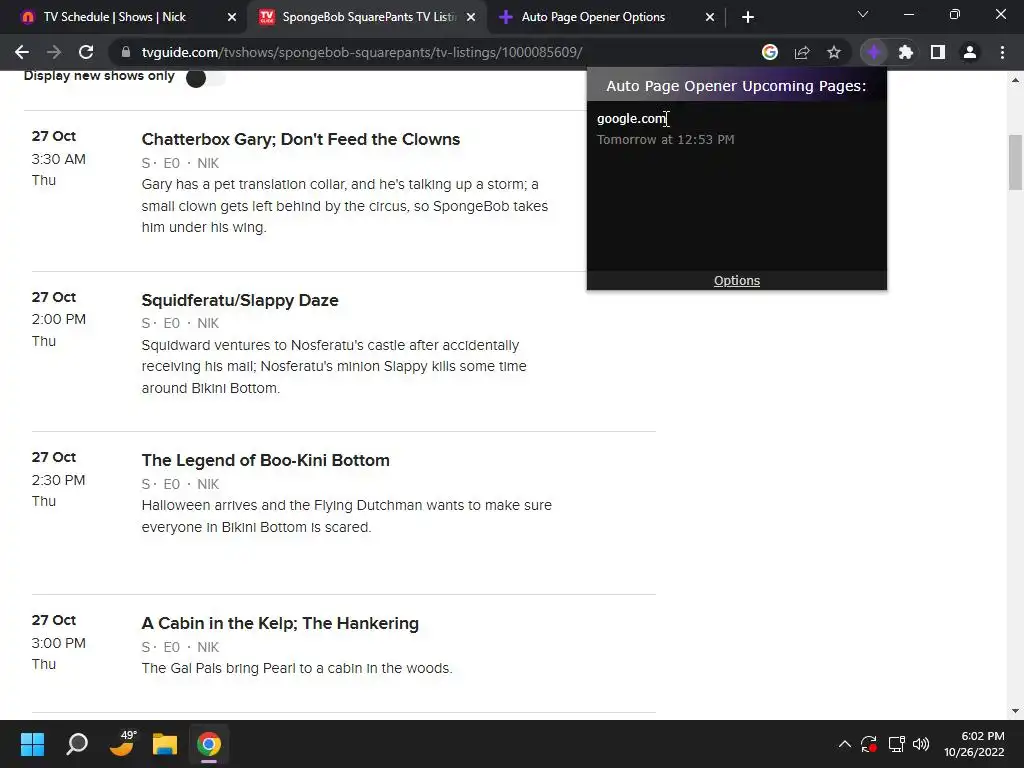The height and width of the screenshot is (768, 1024).
Task: Select the SpongeBob SquarePants TV Listings tab
Action: (x=369, y=17)
